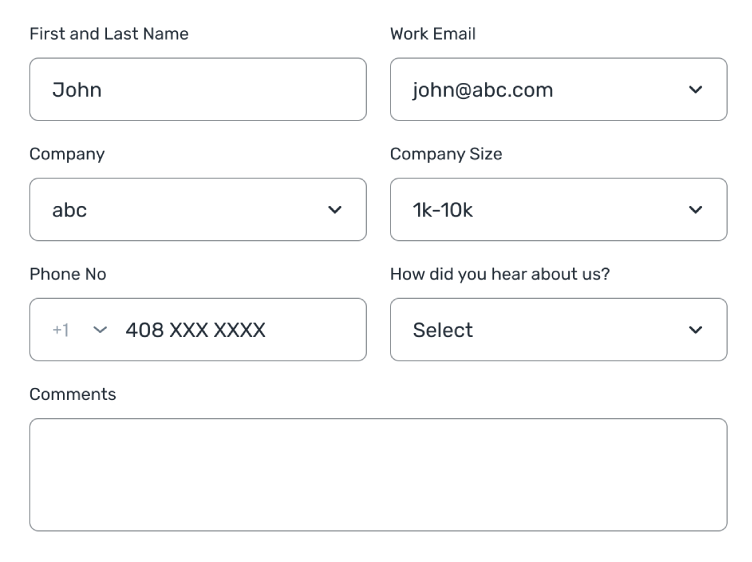Click the chevron arrow in Work Email field
The height and width of the screenshot is (562, 752).
click(x=696, y=90)
